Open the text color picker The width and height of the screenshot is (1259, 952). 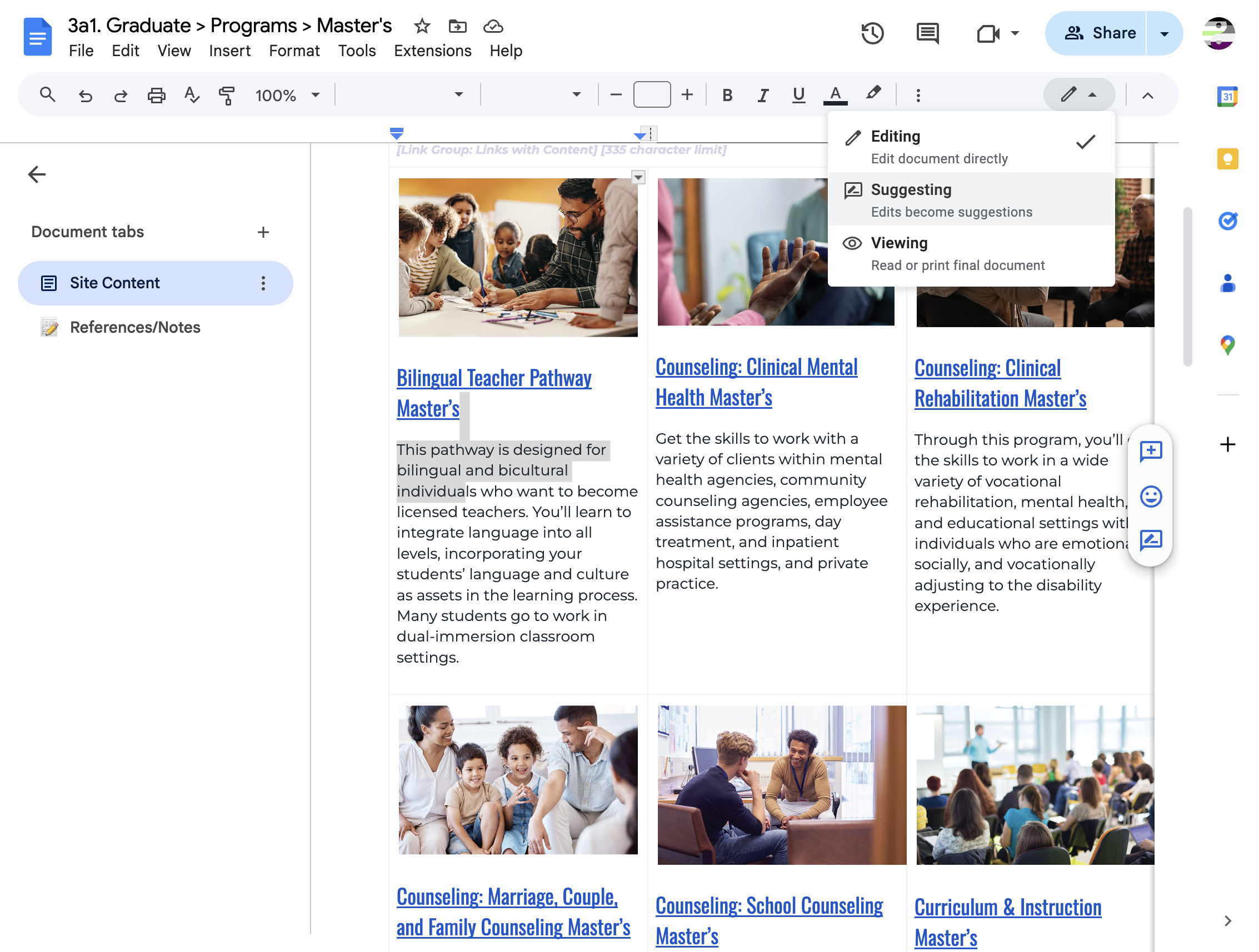[835, 95]
